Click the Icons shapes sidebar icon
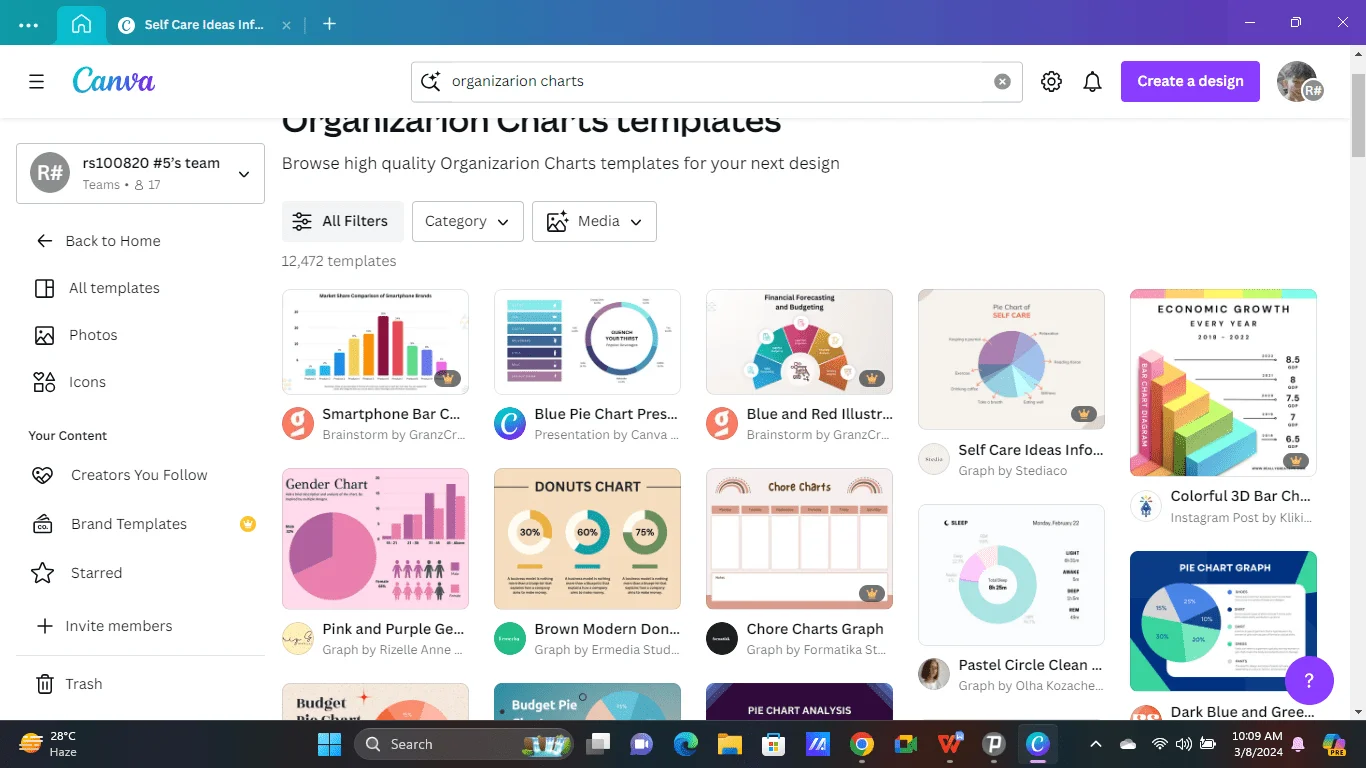This screenshot has height=768, width=1366. click(44, 382)
